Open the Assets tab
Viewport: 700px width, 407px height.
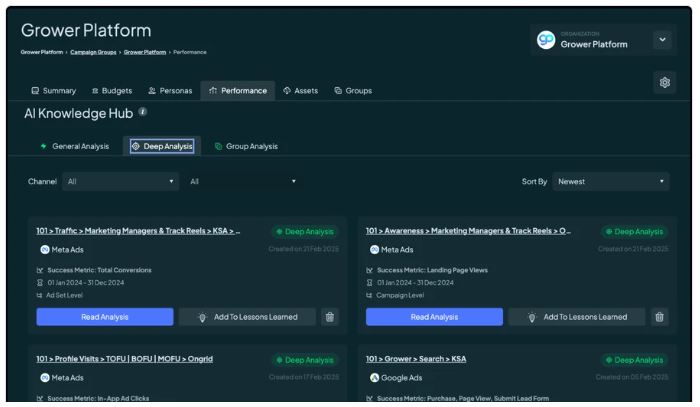[300, 91]
